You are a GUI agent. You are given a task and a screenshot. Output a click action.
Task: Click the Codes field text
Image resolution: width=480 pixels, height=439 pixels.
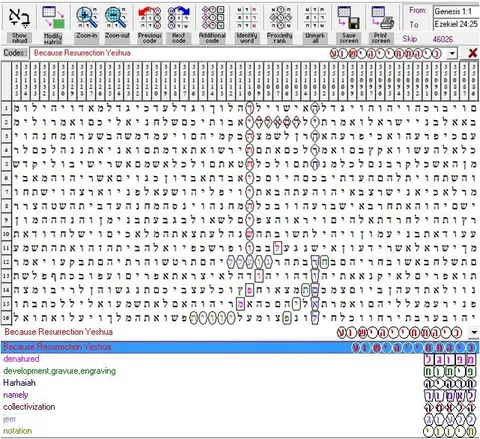click(x=82, y=53)
